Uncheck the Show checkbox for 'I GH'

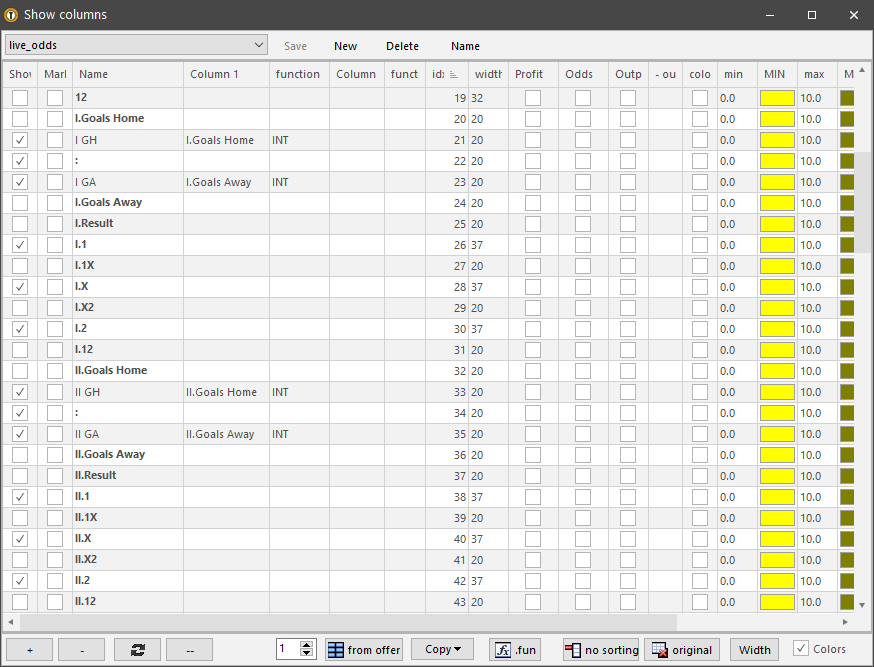(19, 140)
